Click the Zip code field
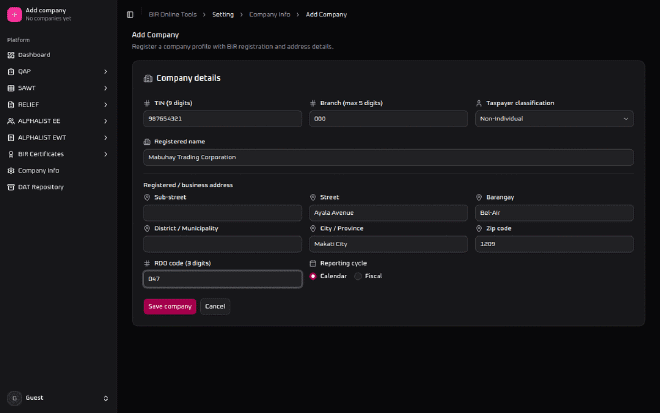The width and height of the screenshot is (660, 413). pos(554,244)
